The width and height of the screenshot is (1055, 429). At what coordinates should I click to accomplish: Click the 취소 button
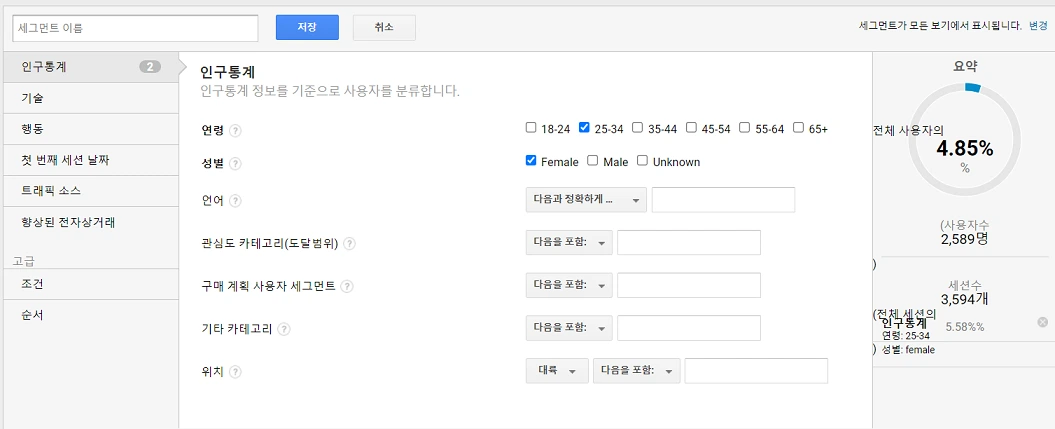tap(384, 28)
